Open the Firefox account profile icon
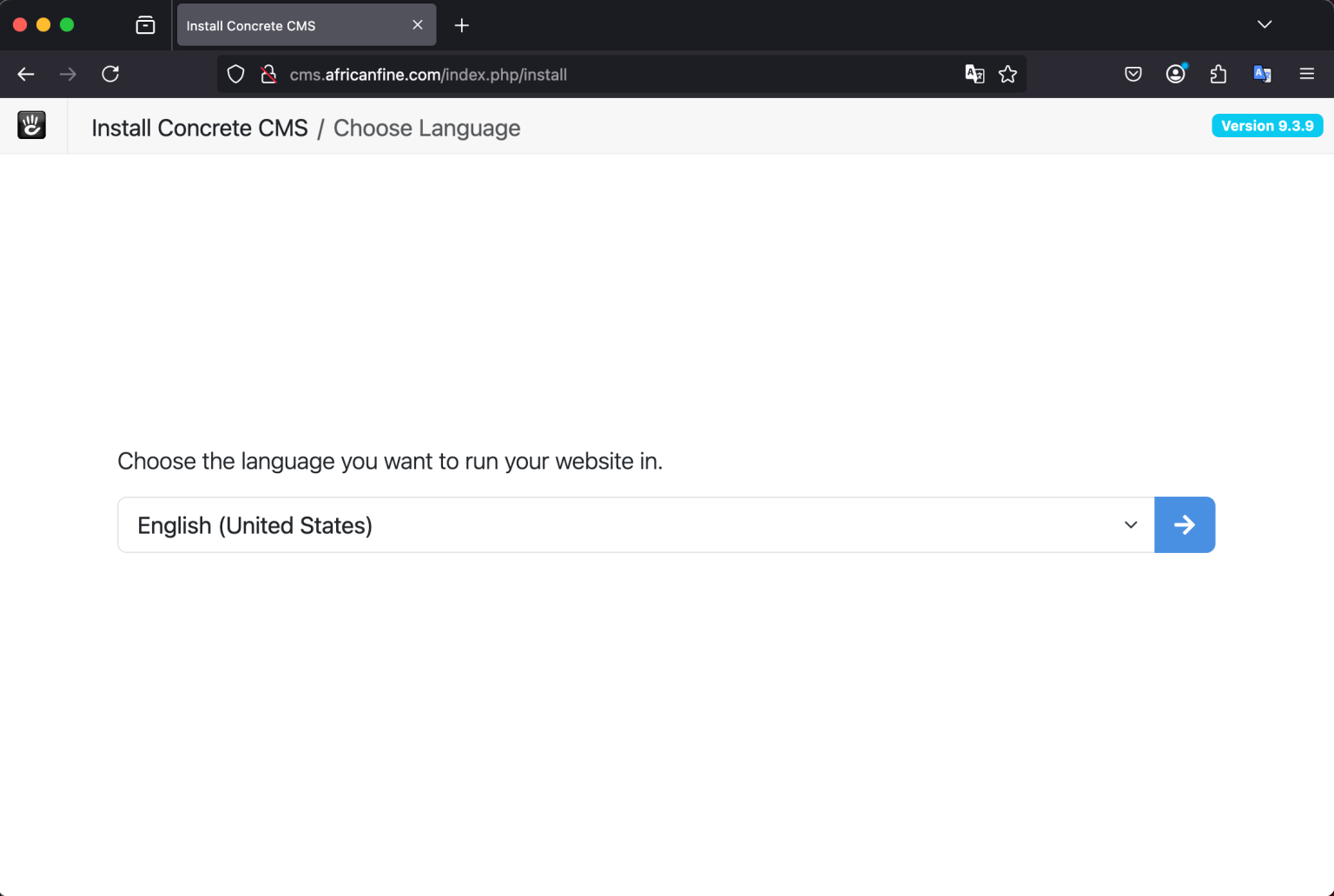The image size is (1334, 896). 1175,75
